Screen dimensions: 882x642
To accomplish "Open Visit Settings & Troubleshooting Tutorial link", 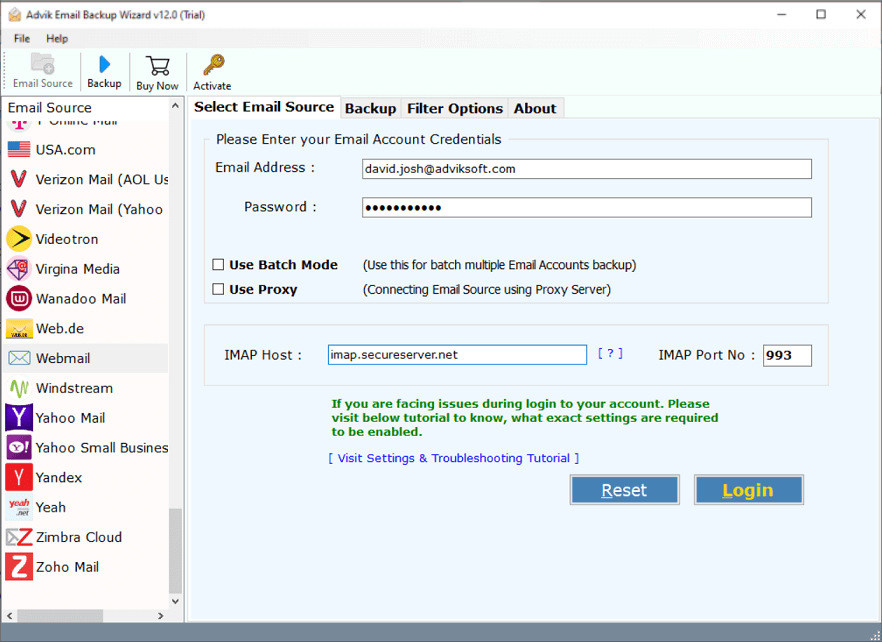I will pyautogui.click(x=454, y=457).
